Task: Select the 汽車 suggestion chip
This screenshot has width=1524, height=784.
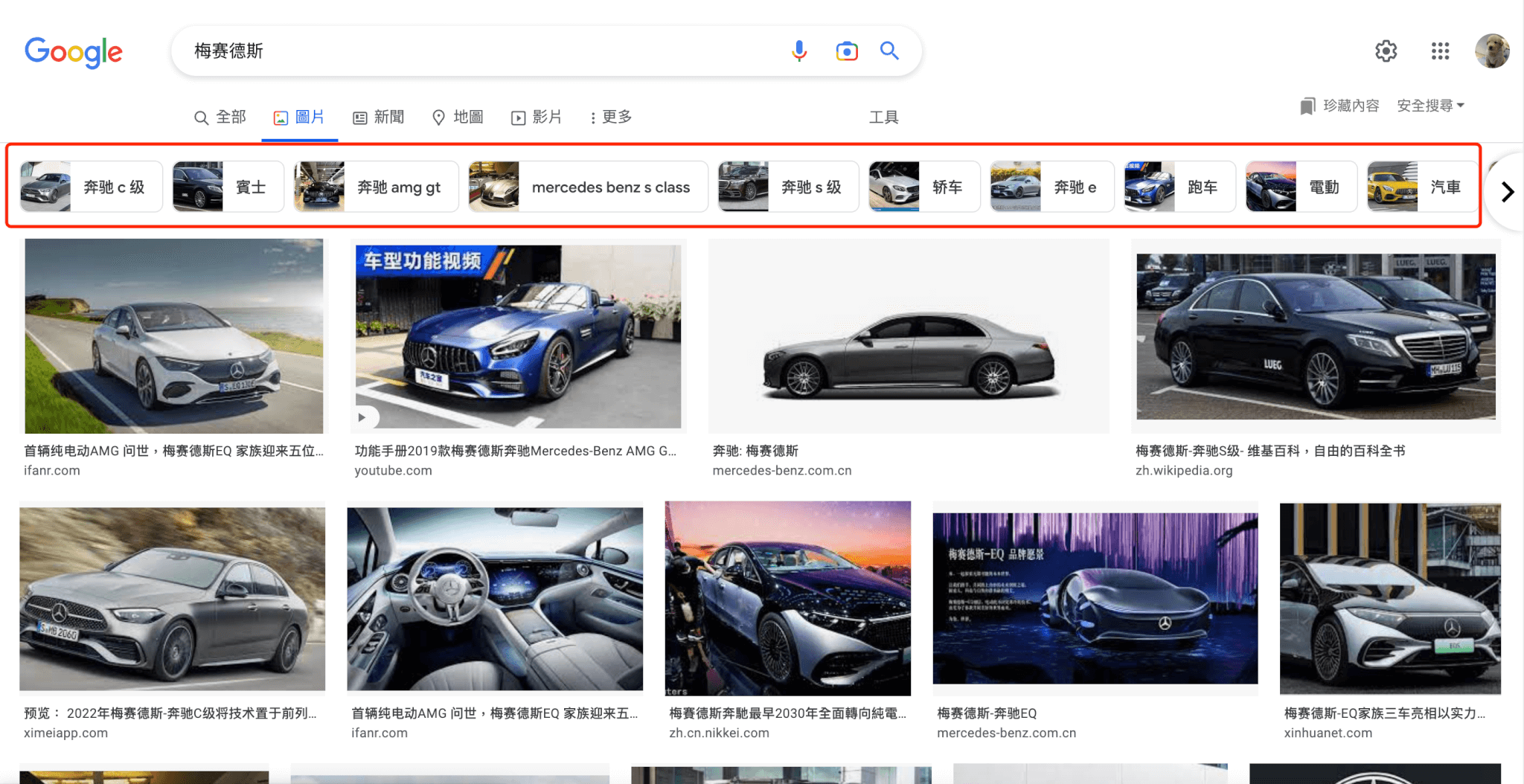Action: tap(1422, 187)
